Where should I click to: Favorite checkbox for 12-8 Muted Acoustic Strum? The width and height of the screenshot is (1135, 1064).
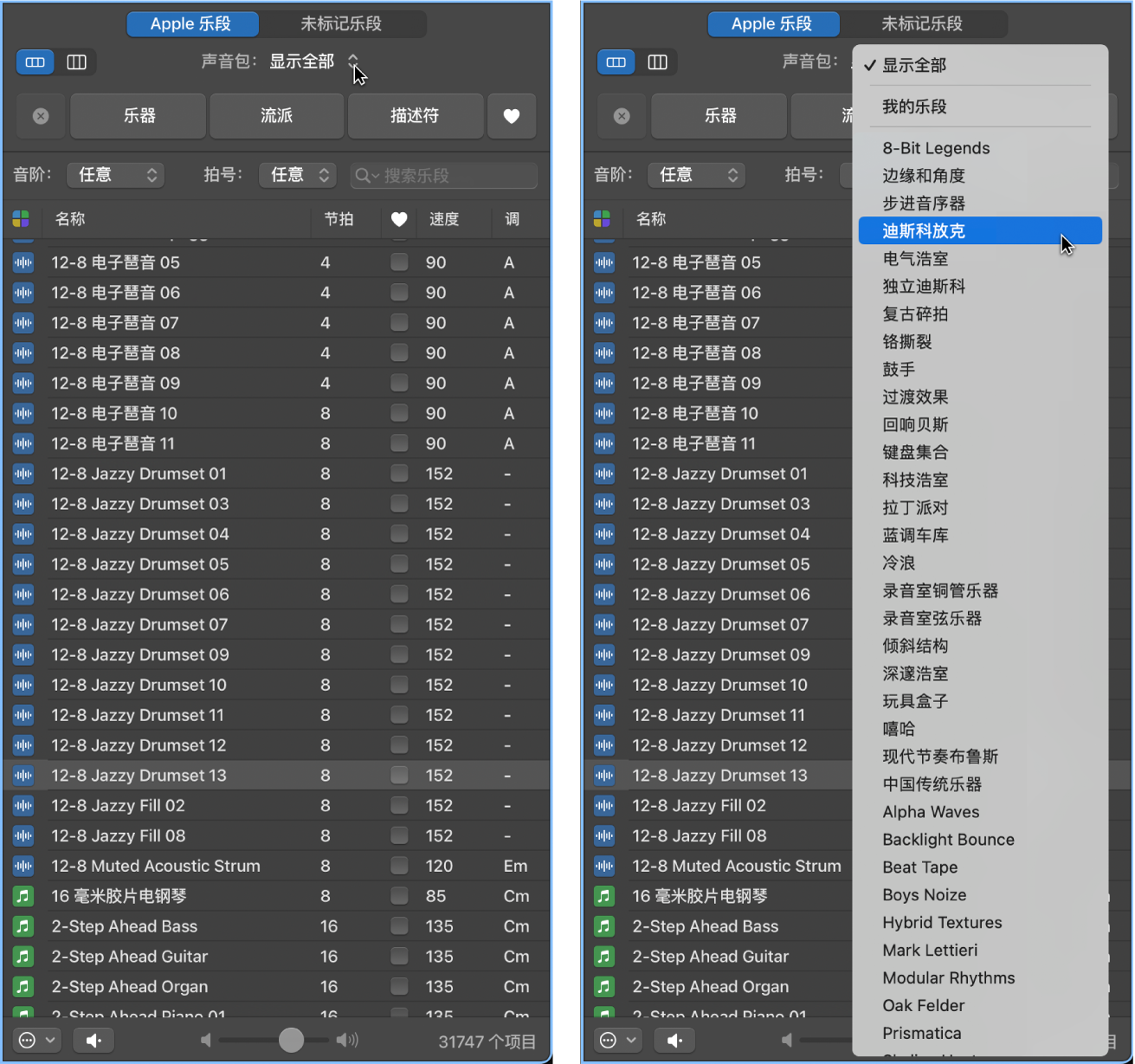pyautogui.click(x=399, y=866)
